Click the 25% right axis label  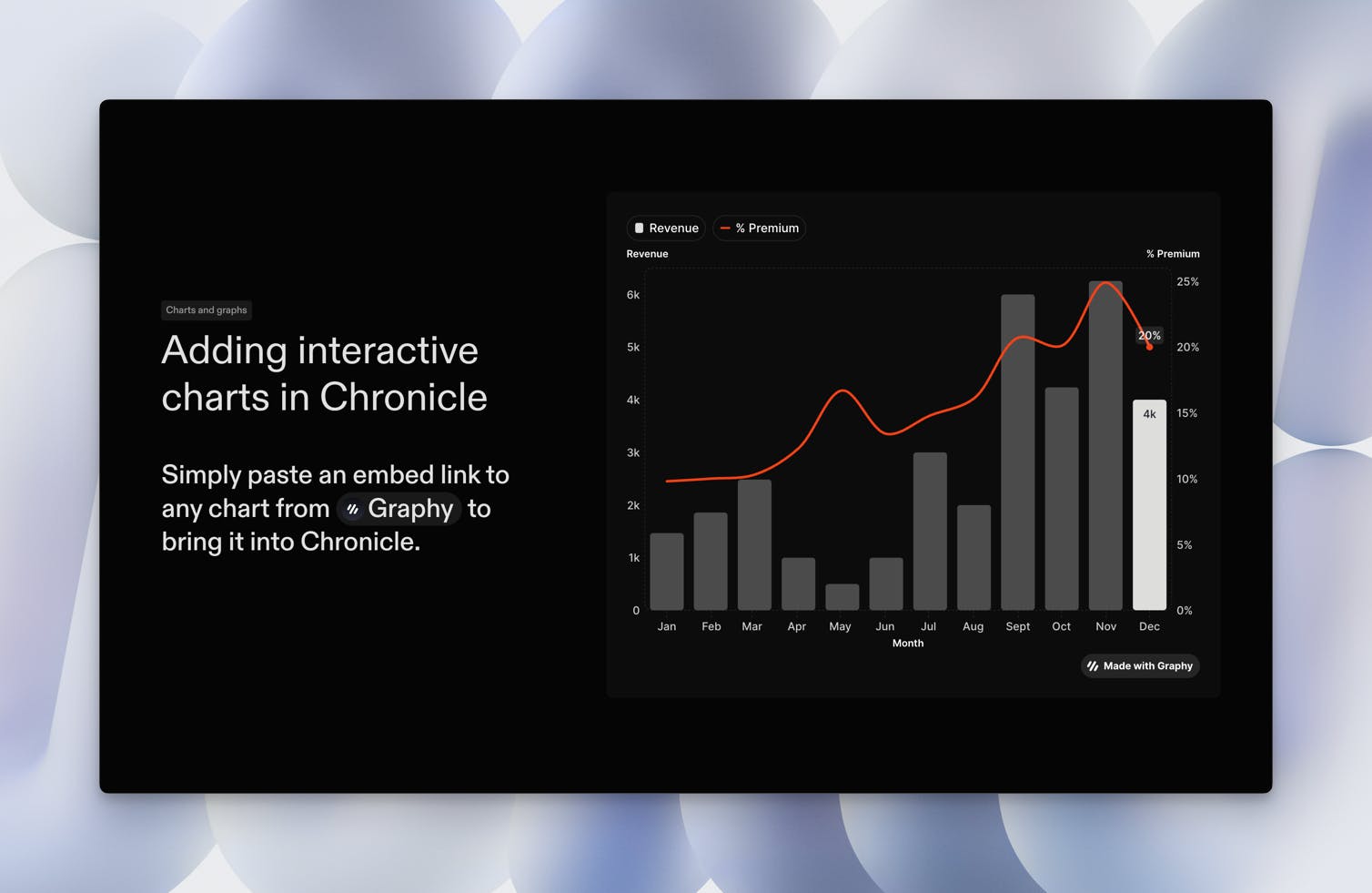(x=1187, y=282)
